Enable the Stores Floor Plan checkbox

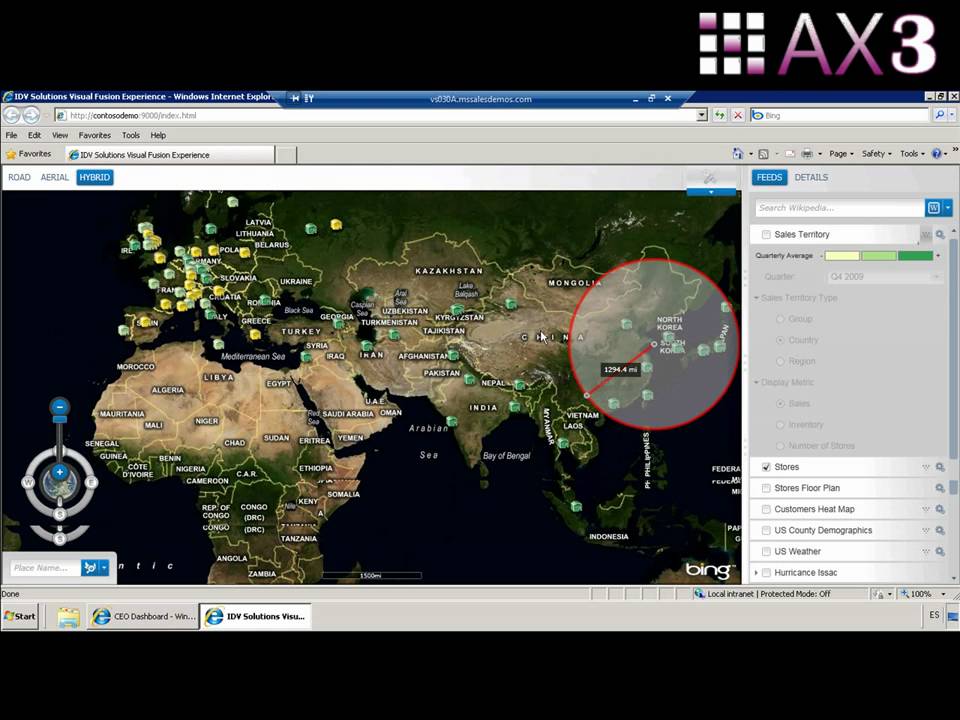coord(766,488)
